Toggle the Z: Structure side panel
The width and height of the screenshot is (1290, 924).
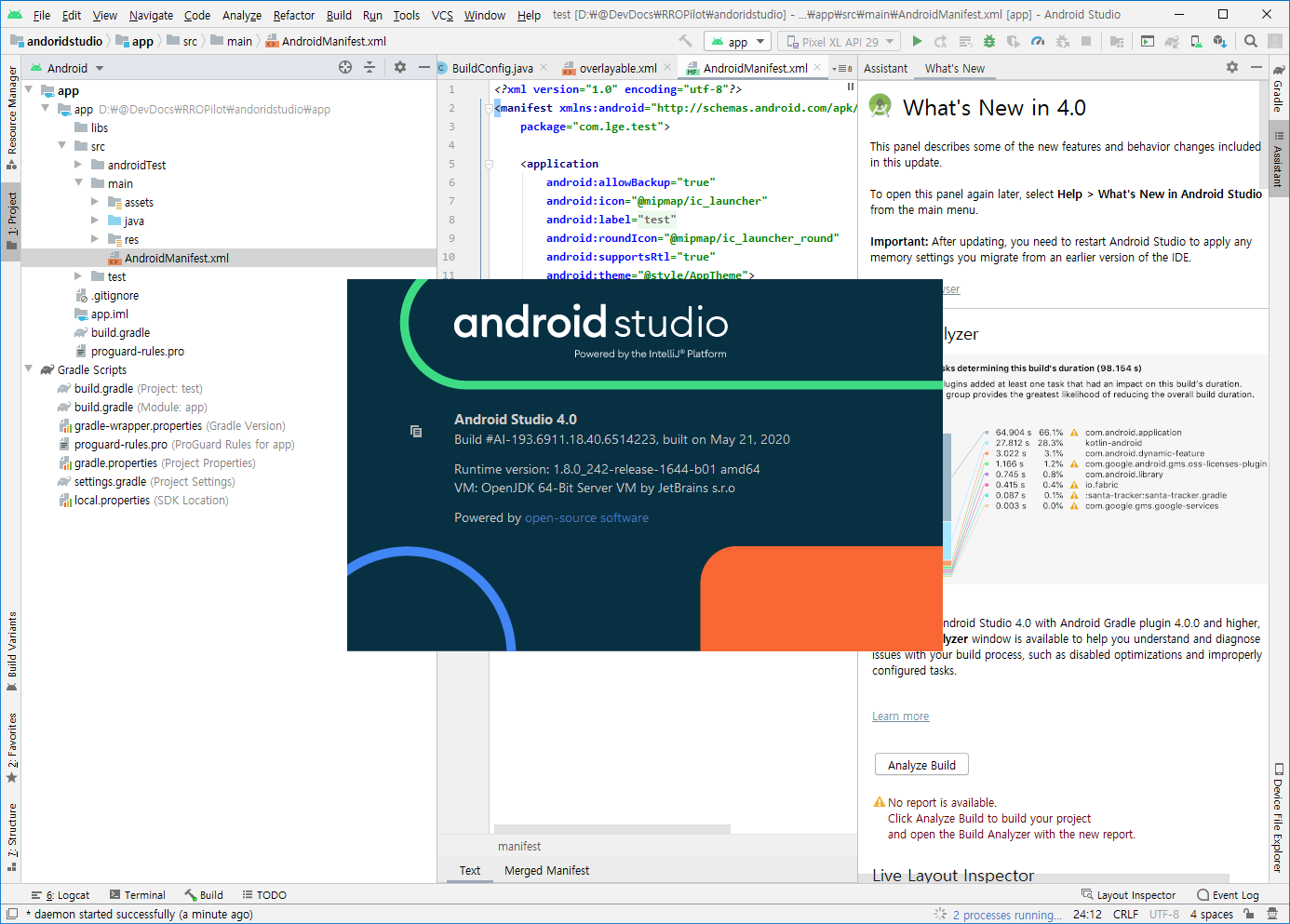click(11, 836)
